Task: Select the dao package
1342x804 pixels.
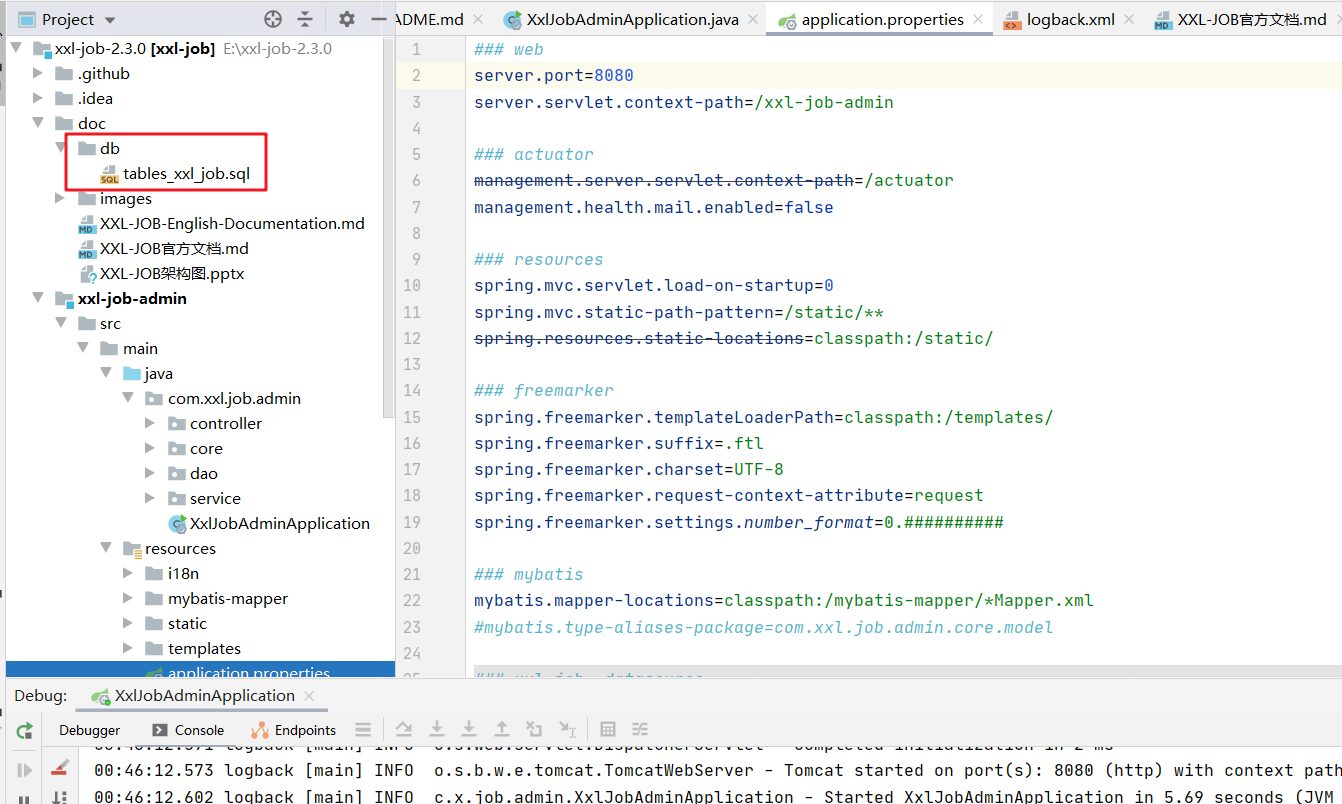Action: coord(204,473)
